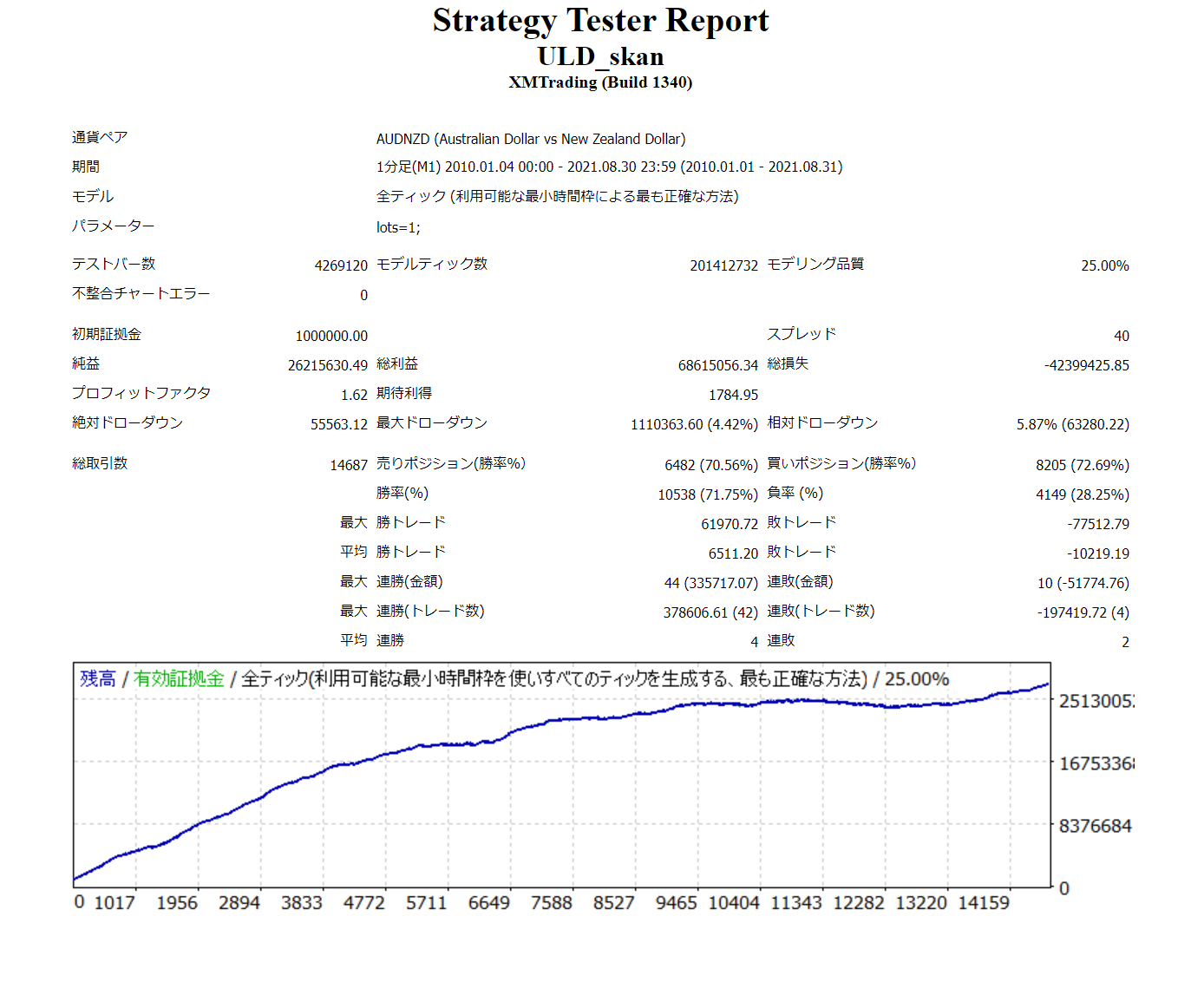Click the ULD_skan expert name heading
Viewport: 1204px width, 995px height.
coord(600,56)
